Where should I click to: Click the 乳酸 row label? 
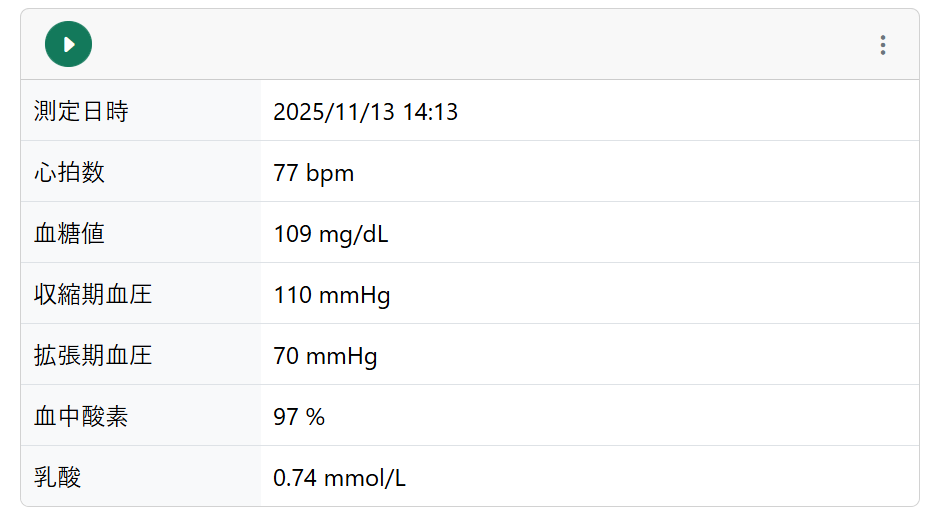pos(57,478)
